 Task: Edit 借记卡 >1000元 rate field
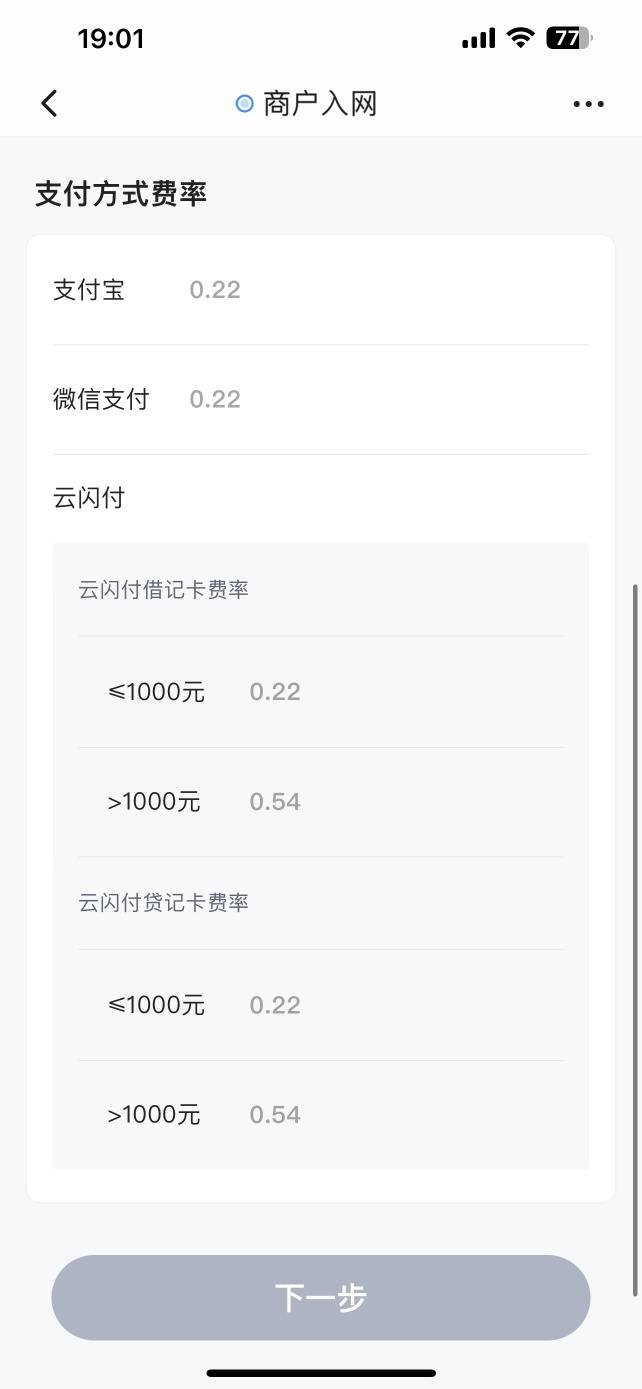[x=405, y=802]
